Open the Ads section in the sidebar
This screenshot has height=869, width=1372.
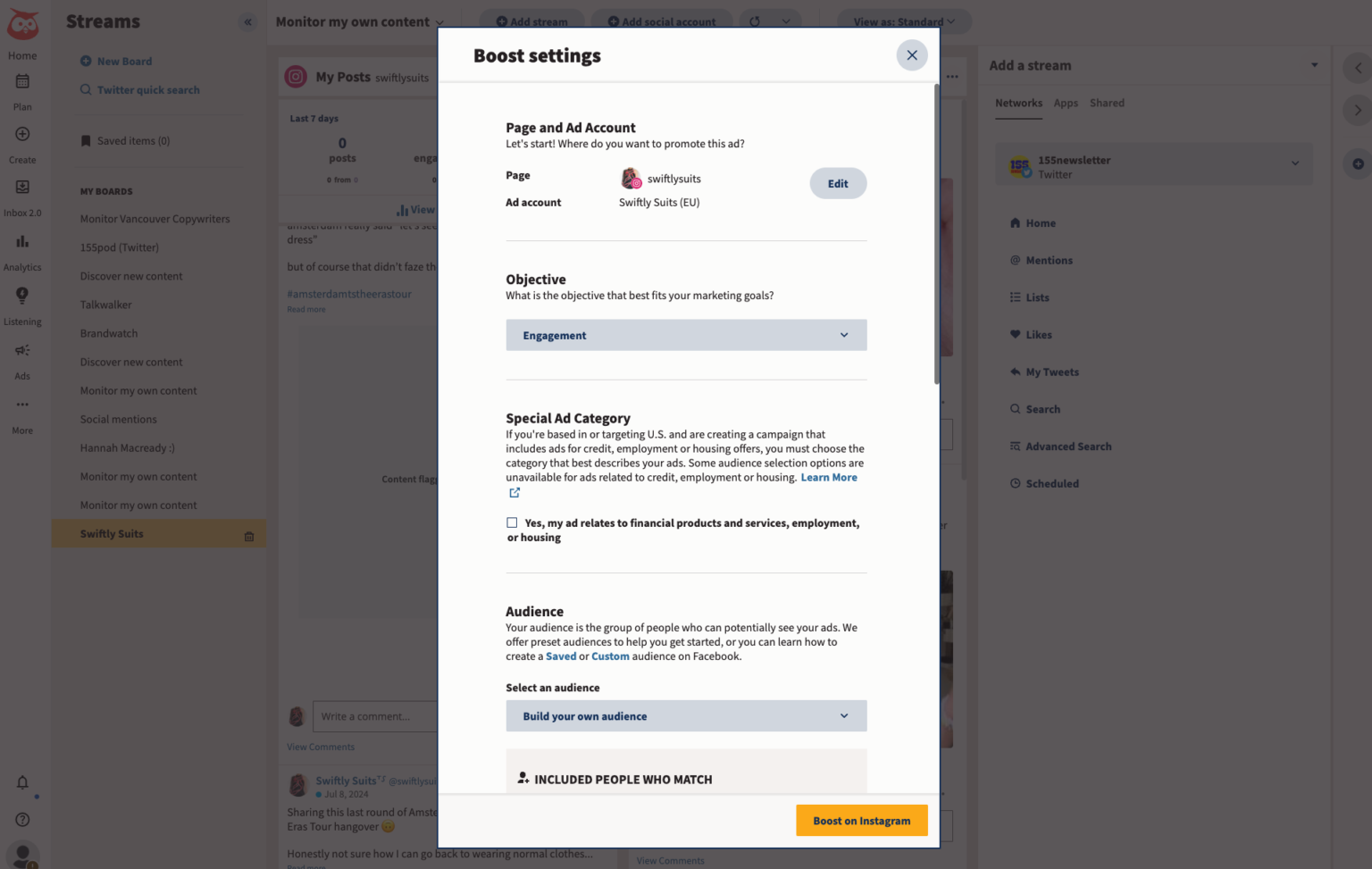point(21,357)
